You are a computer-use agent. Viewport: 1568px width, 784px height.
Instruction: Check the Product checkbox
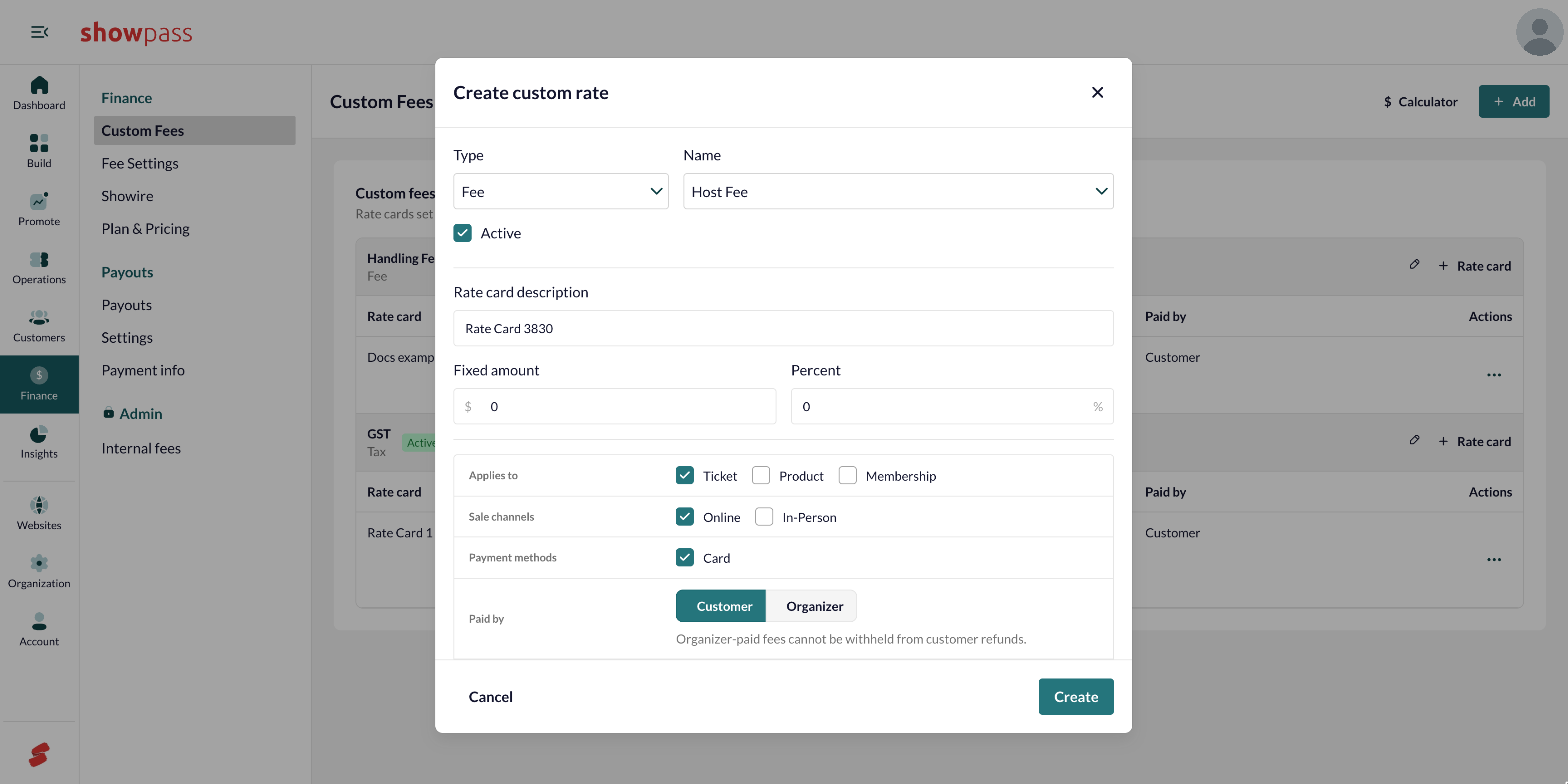click(x=761, y=475)
